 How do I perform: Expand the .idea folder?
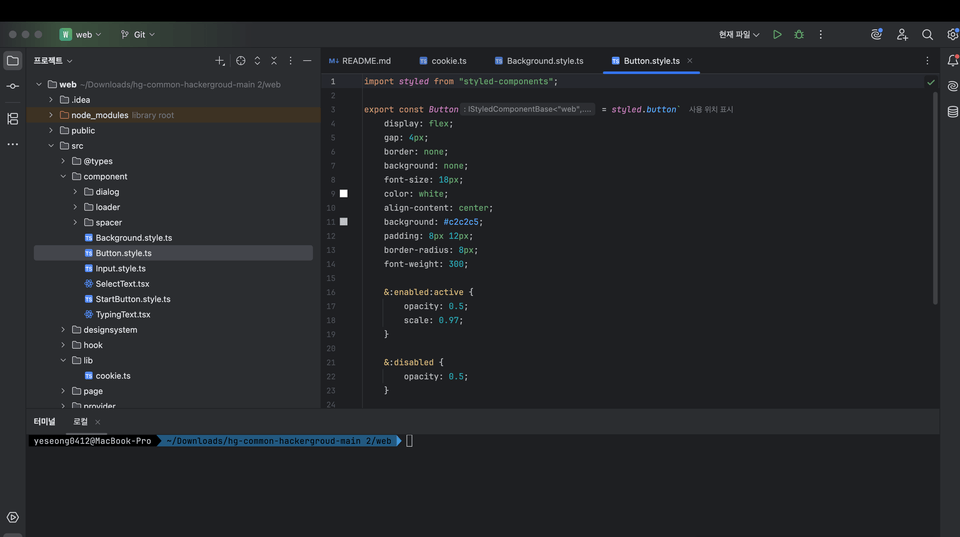51,100
